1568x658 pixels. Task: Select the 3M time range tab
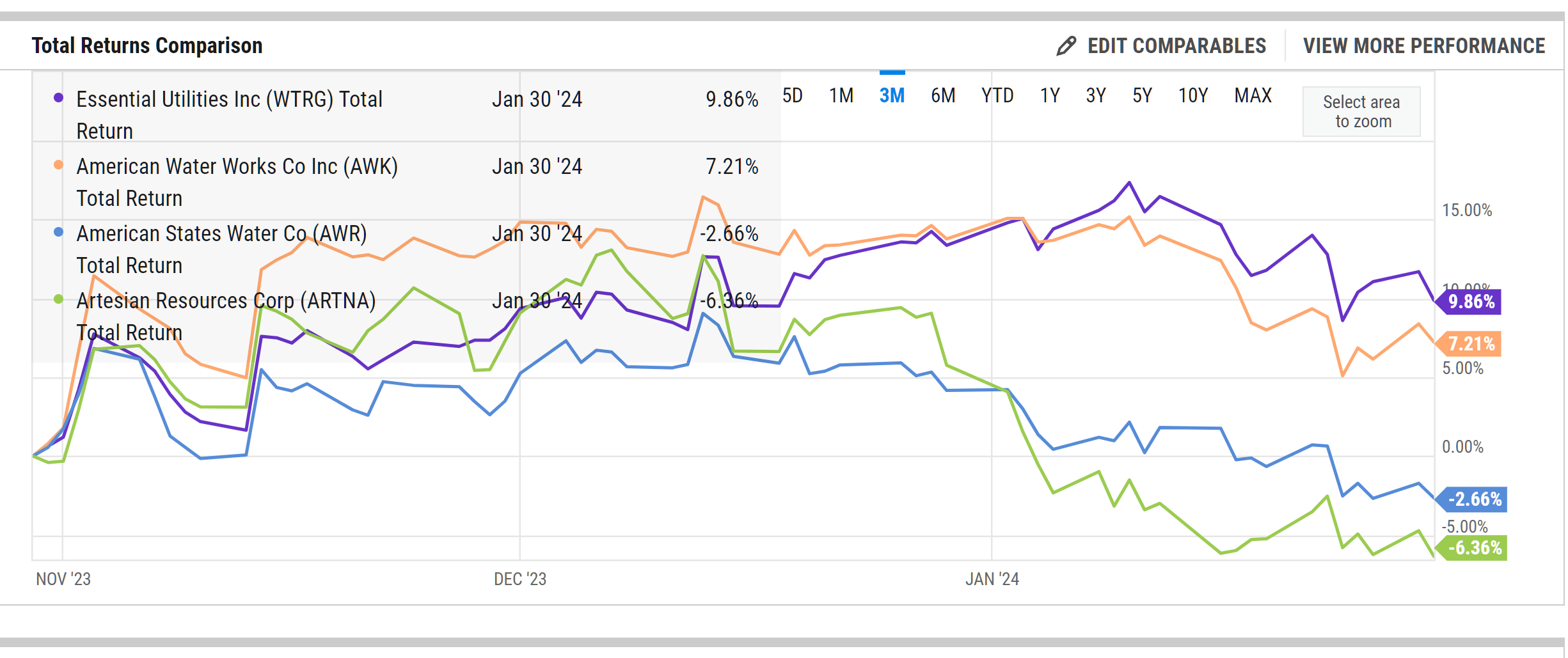(x=892, y=96)
